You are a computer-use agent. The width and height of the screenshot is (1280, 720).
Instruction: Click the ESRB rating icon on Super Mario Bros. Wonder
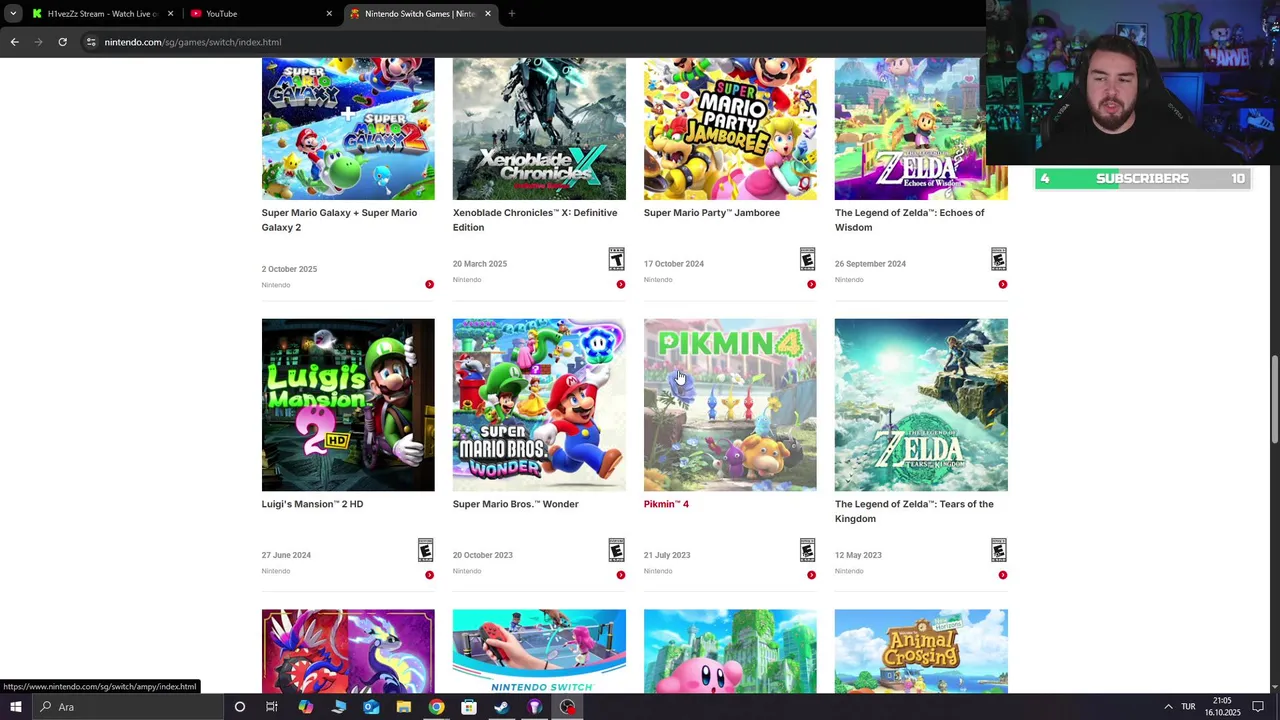[616, 550]
